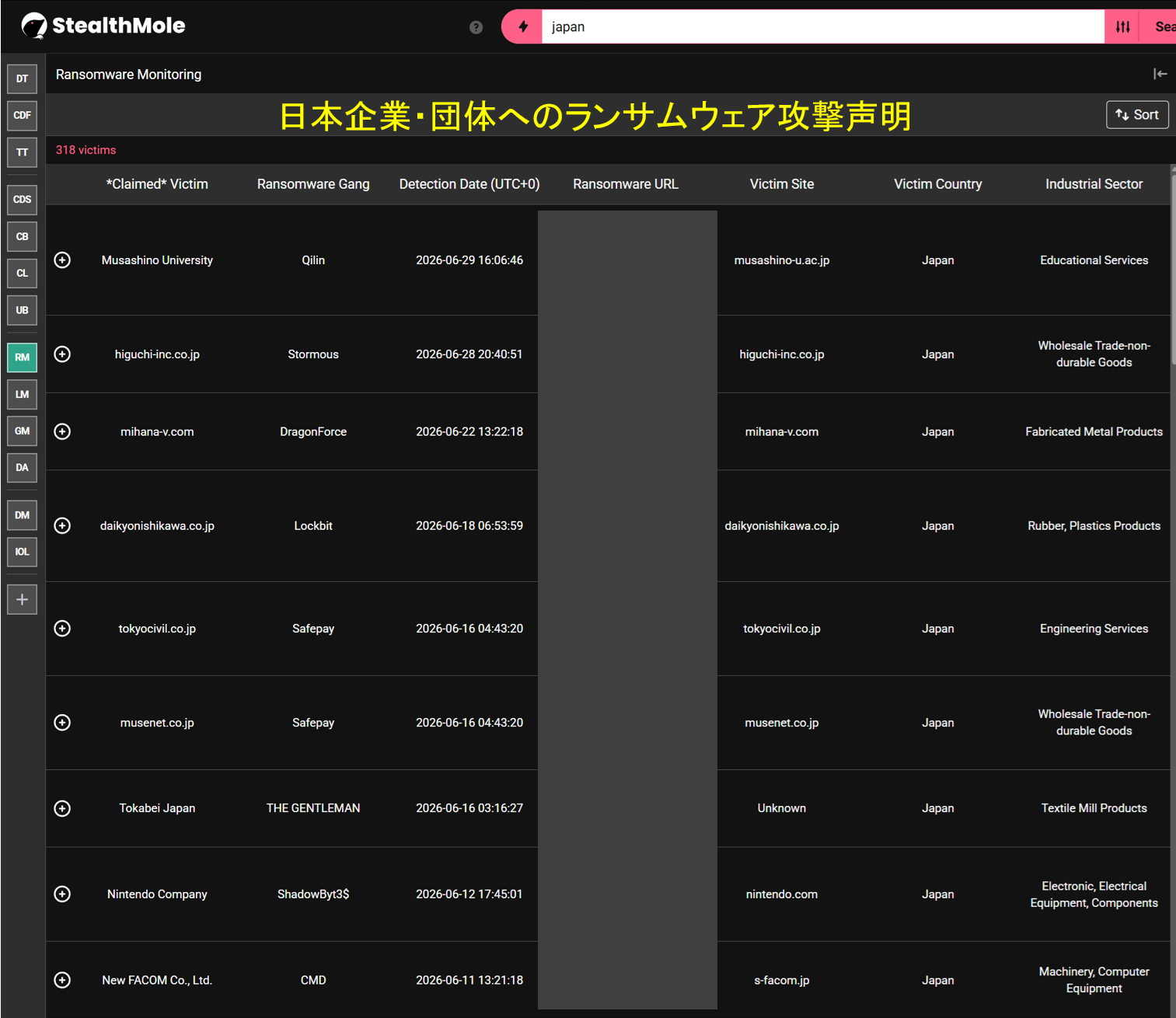Click the Unknown victim site cell

(782, 808)
